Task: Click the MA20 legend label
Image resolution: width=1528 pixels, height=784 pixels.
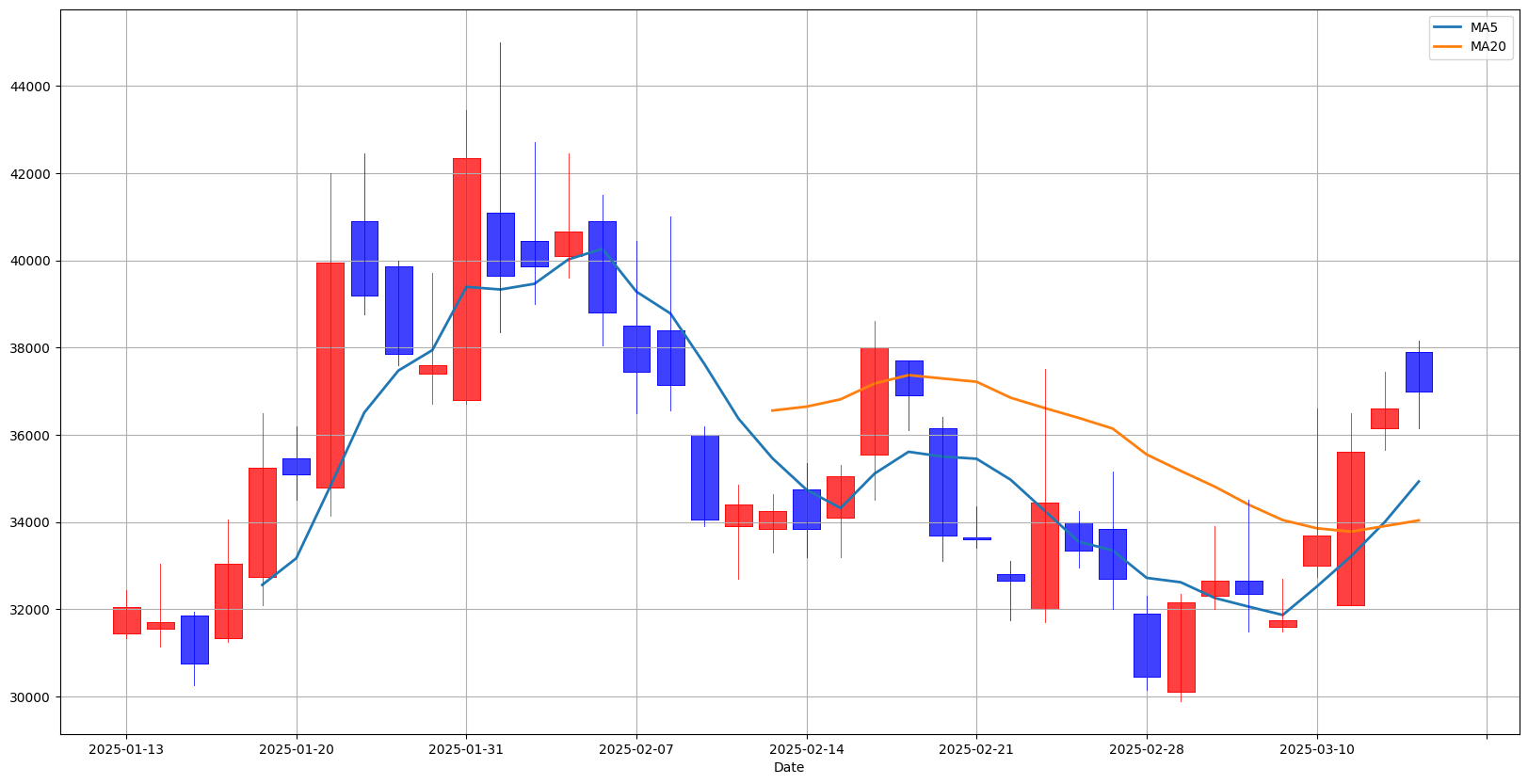Action: tap(1488, 46)
